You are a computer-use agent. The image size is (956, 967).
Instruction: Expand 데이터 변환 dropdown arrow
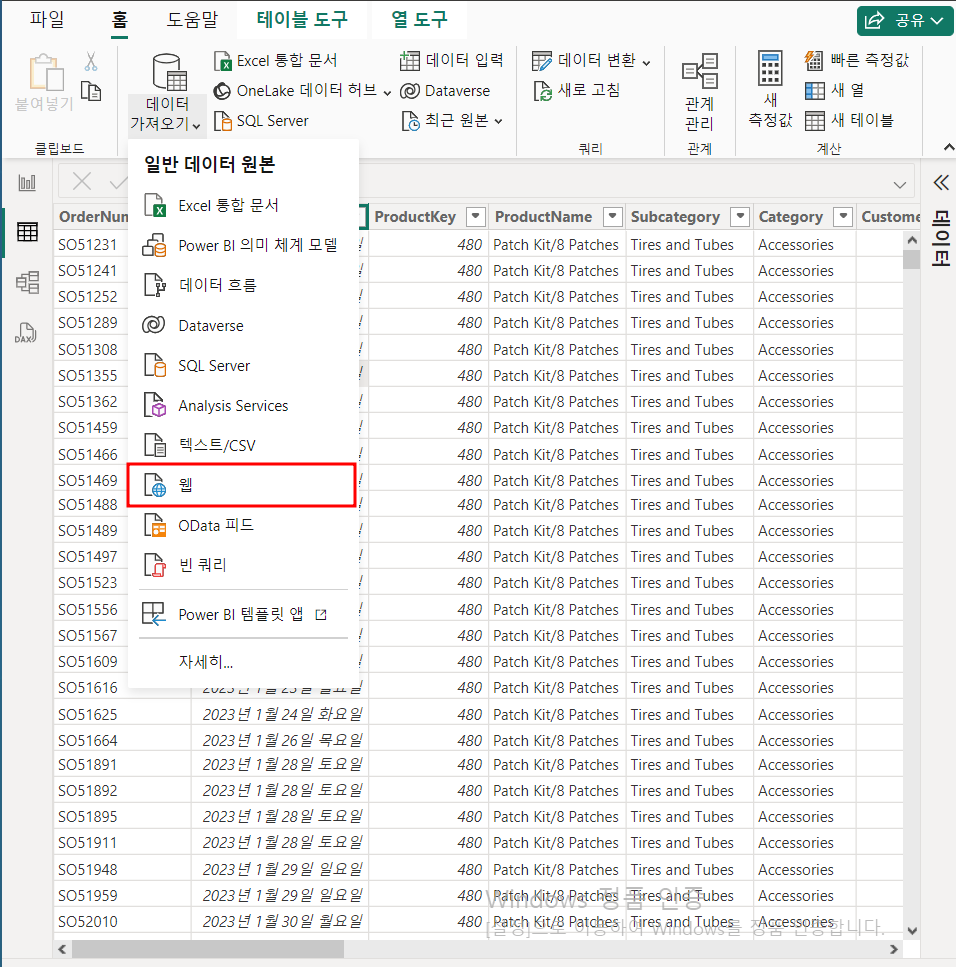coord(646,62)
